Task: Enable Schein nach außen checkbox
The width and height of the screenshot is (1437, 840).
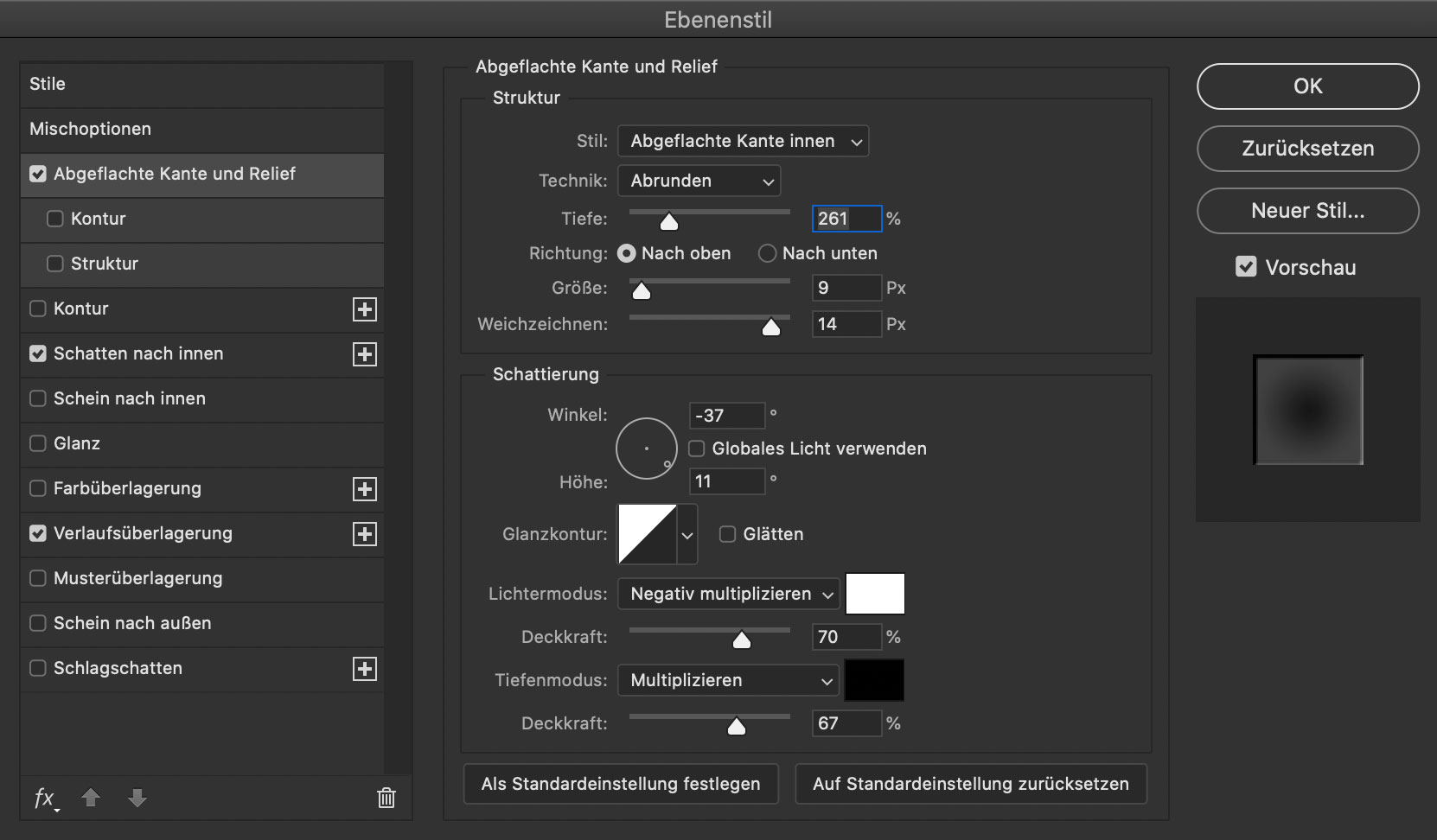Action: pyautogui.click(x=38, y=623)
